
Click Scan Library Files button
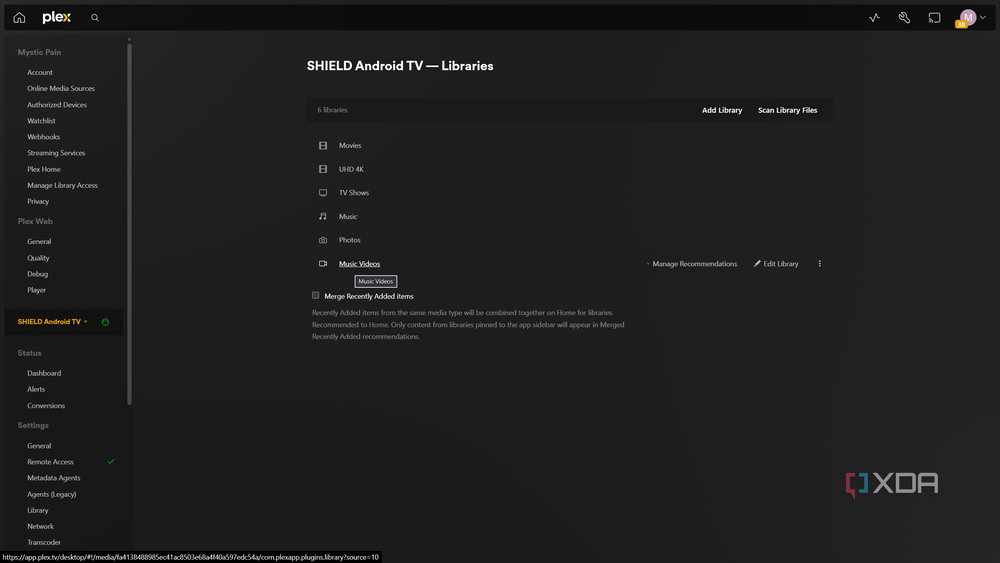click(788, 110)
